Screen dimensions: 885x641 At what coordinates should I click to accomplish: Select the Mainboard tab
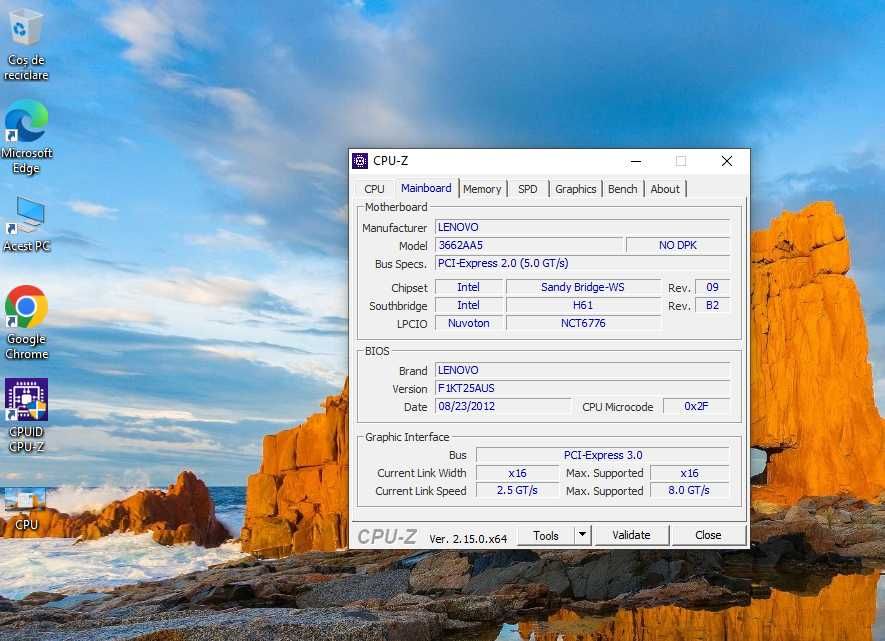[x=426, y=188]
